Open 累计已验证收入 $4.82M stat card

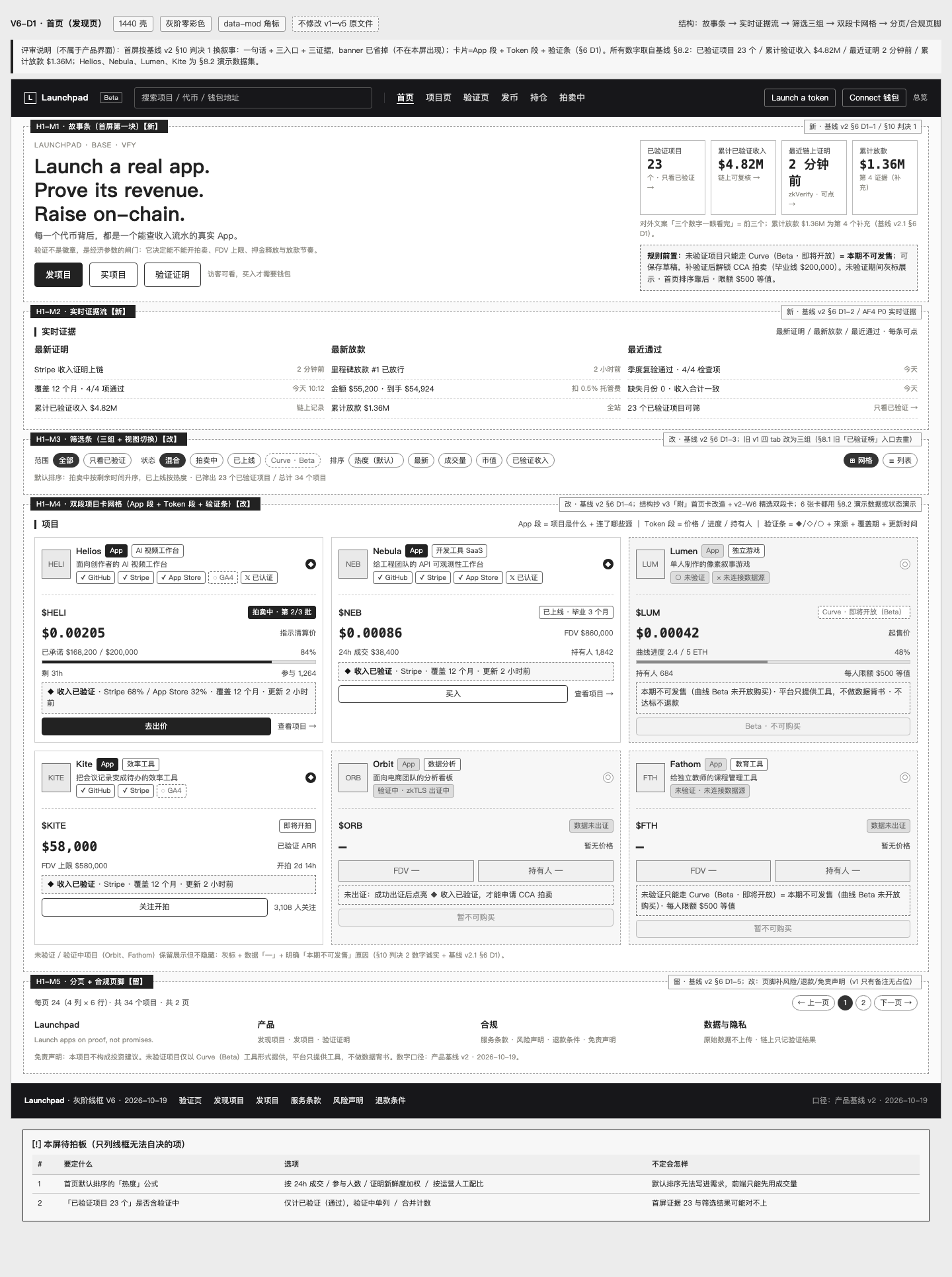tap(743, 177)
